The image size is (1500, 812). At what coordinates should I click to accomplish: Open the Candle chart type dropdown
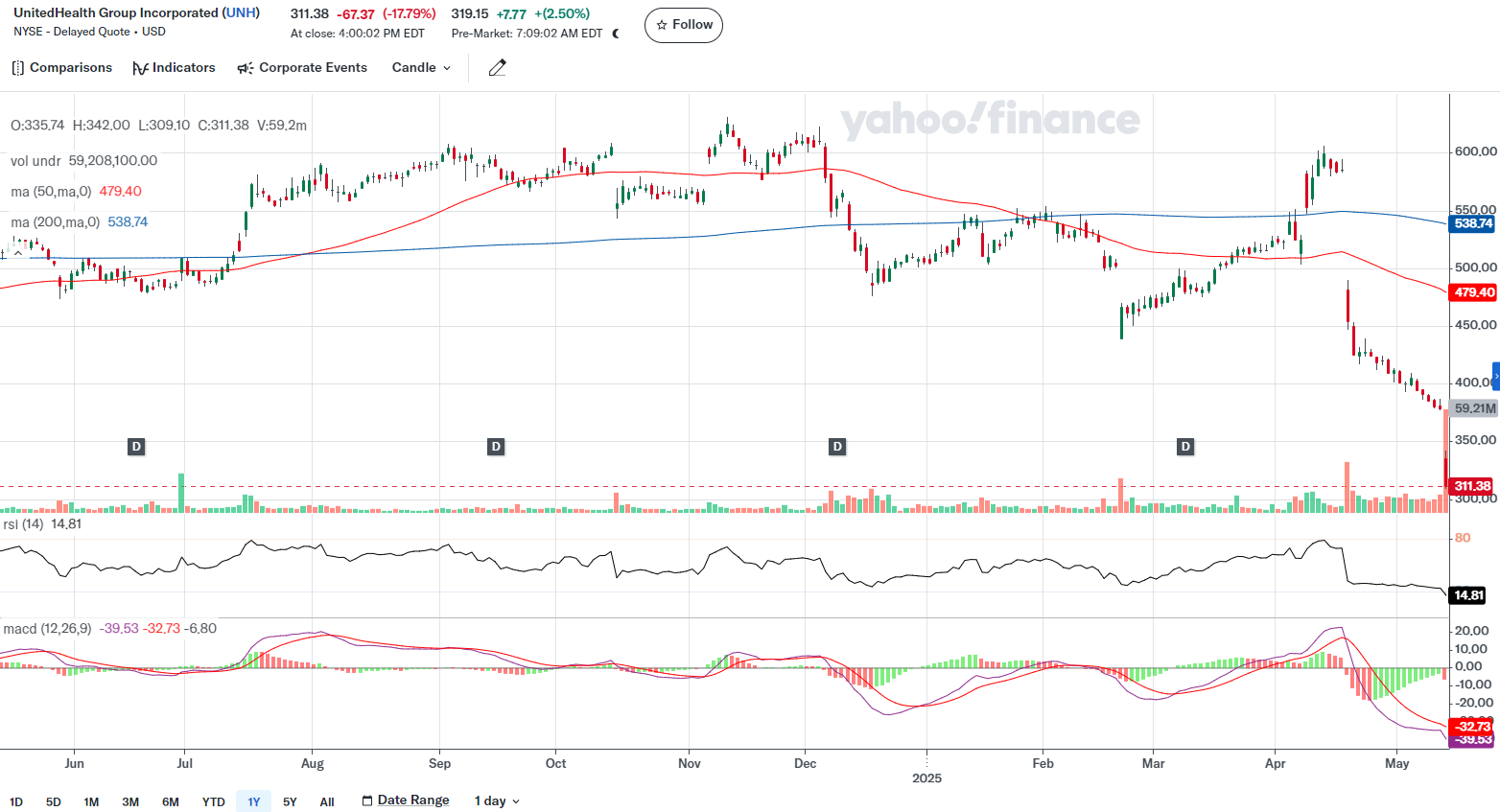coord(421,68)
